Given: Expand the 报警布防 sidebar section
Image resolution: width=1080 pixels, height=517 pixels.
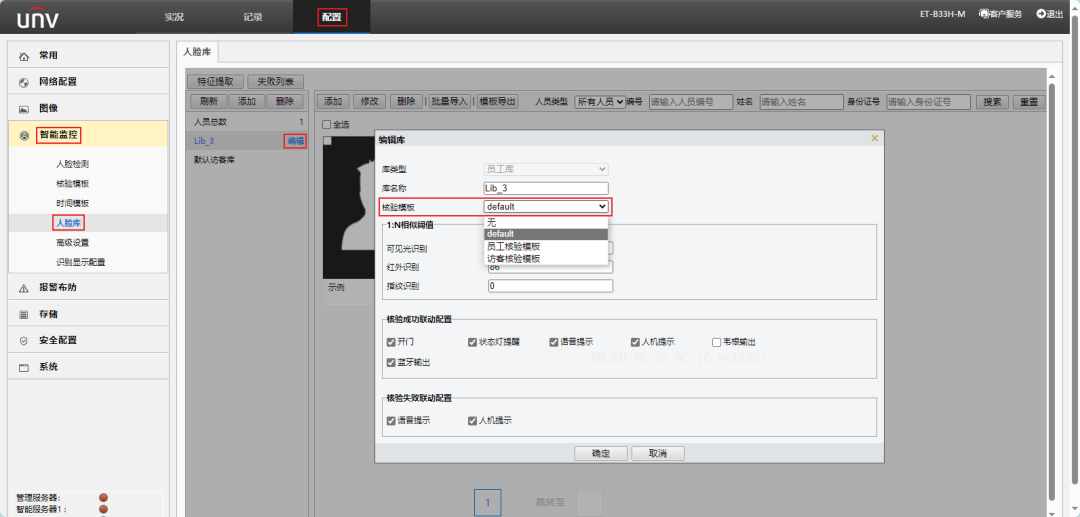Looking at the screenshot, I should 88,288.
